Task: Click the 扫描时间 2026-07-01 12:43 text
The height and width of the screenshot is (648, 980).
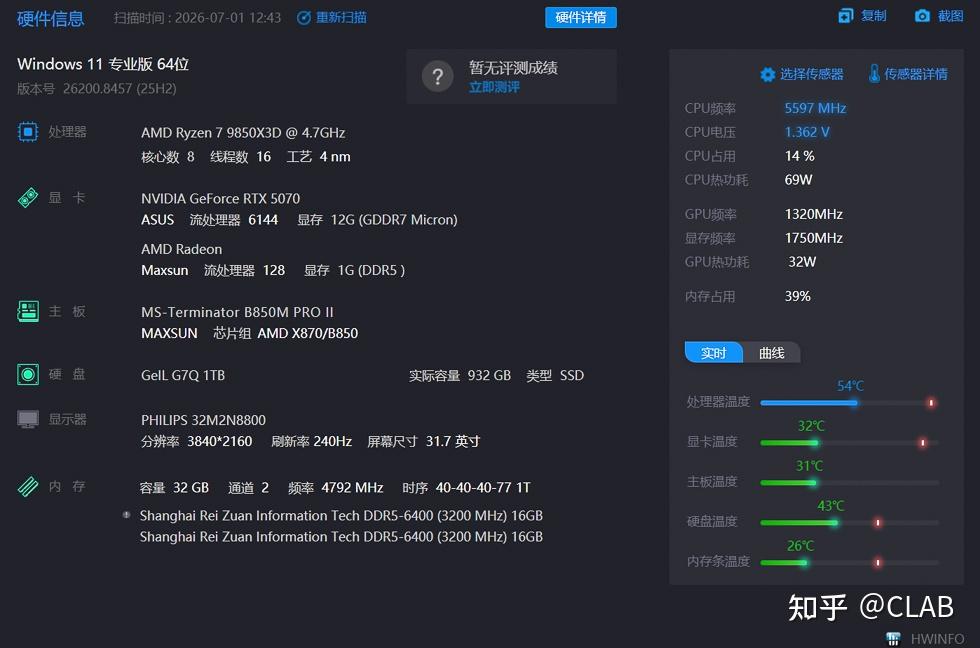Action: point(197,18)
